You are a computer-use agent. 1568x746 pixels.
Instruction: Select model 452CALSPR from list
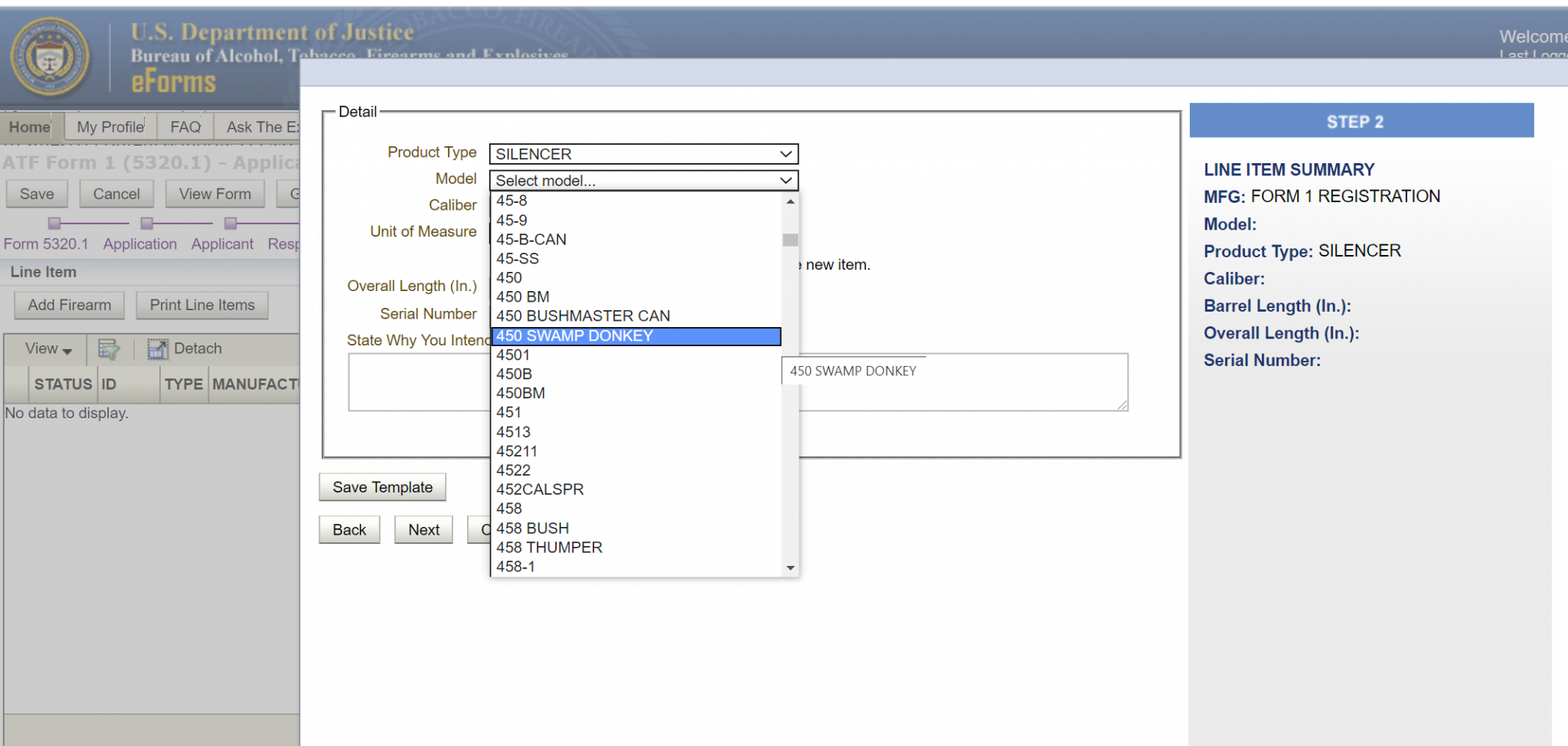635,489
